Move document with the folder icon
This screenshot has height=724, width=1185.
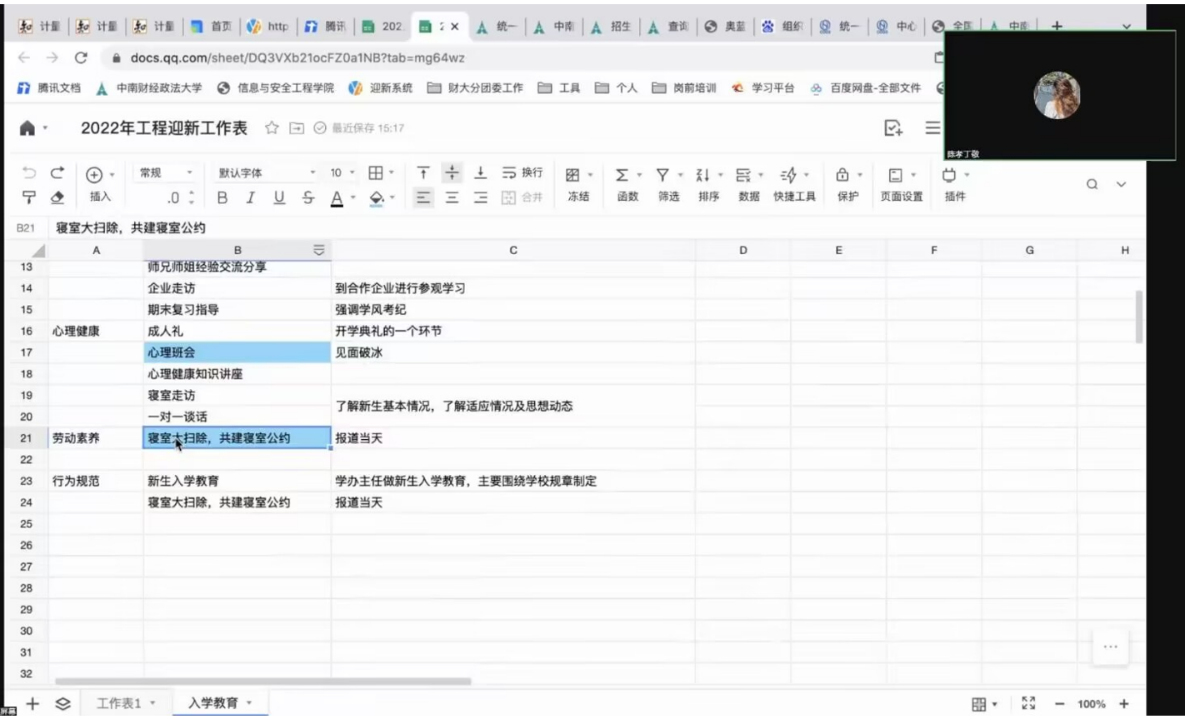(x=296, y=128)
